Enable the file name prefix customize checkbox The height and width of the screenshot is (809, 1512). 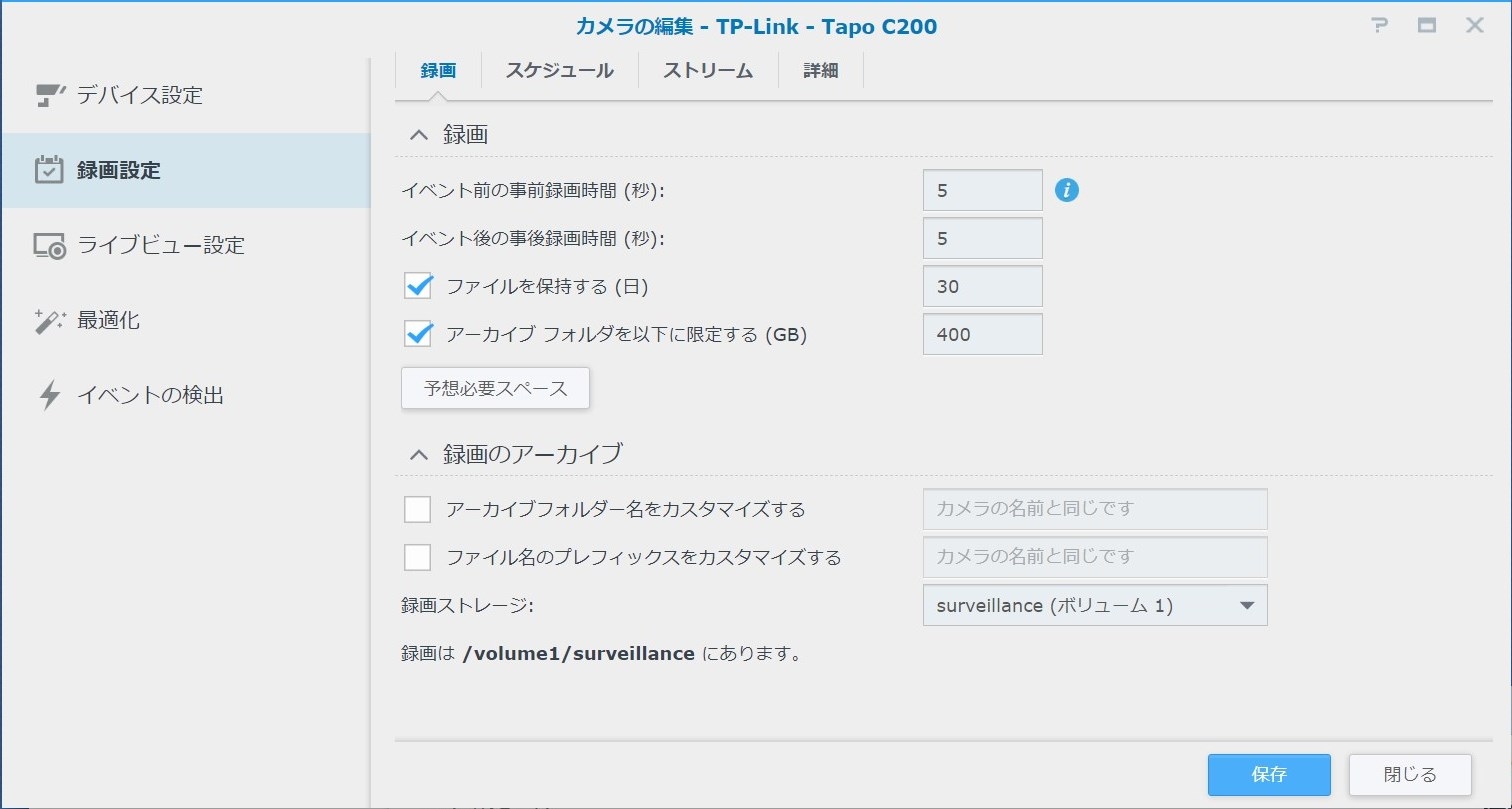[418, 557]
